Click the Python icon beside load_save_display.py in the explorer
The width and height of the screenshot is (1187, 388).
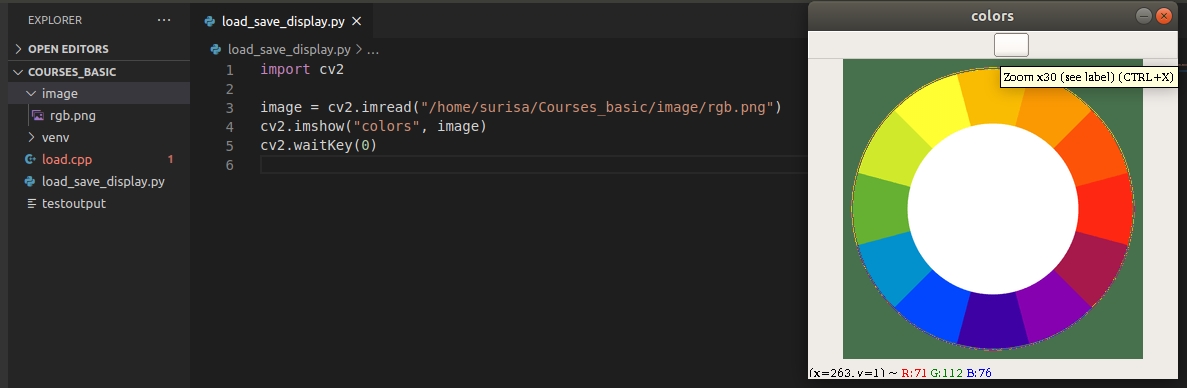tap(30, 182)
